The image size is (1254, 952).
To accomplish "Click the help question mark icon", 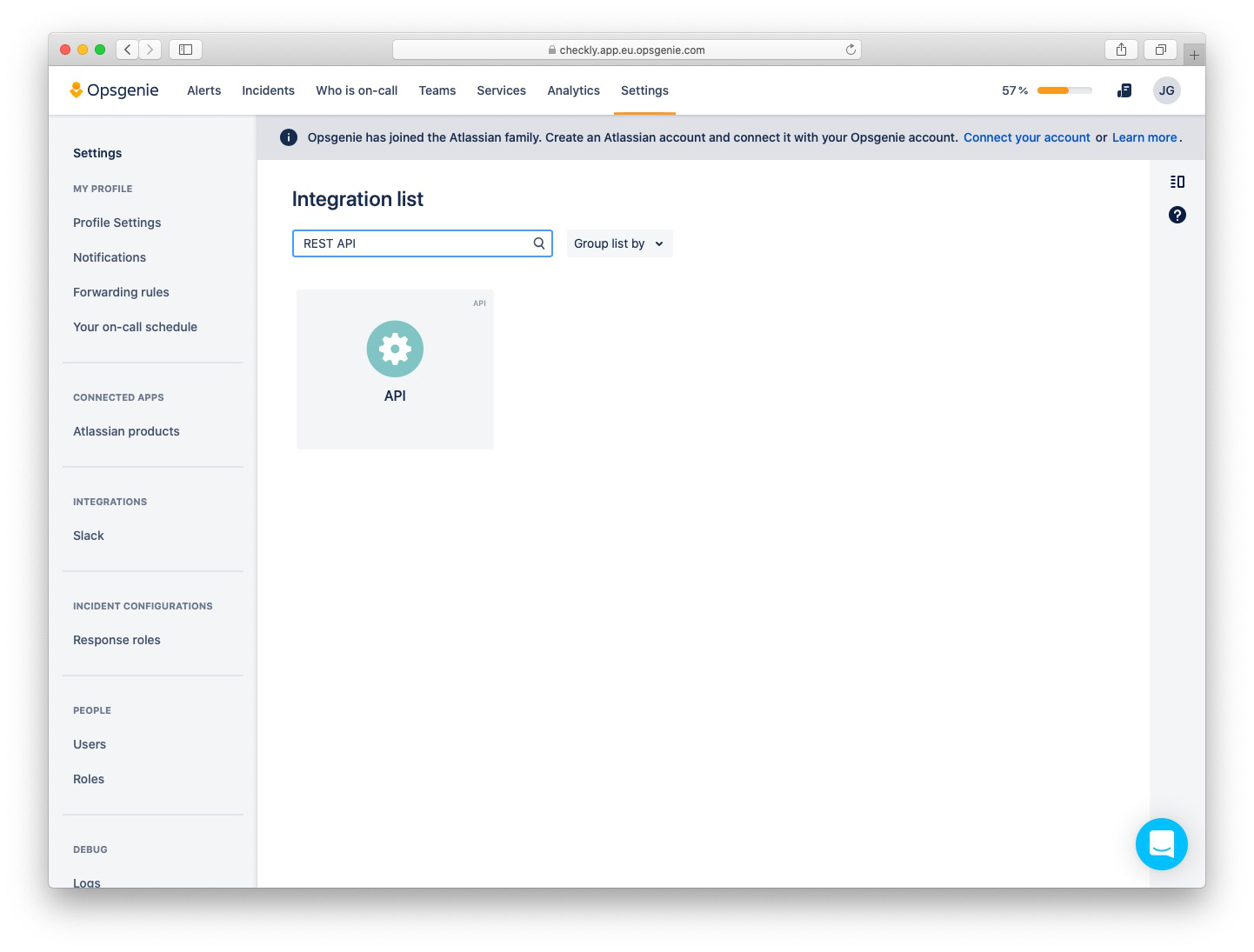I will click(x=1177, y=214).
